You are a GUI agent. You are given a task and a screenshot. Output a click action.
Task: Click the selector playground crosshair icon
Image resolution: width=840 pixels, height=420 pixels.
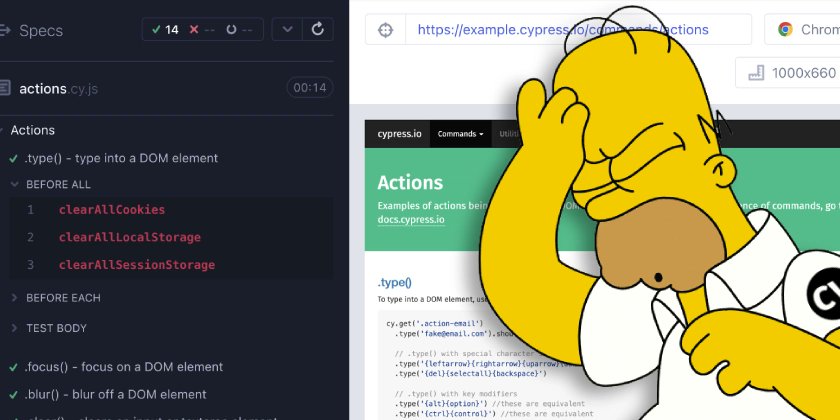pos(386,29)
